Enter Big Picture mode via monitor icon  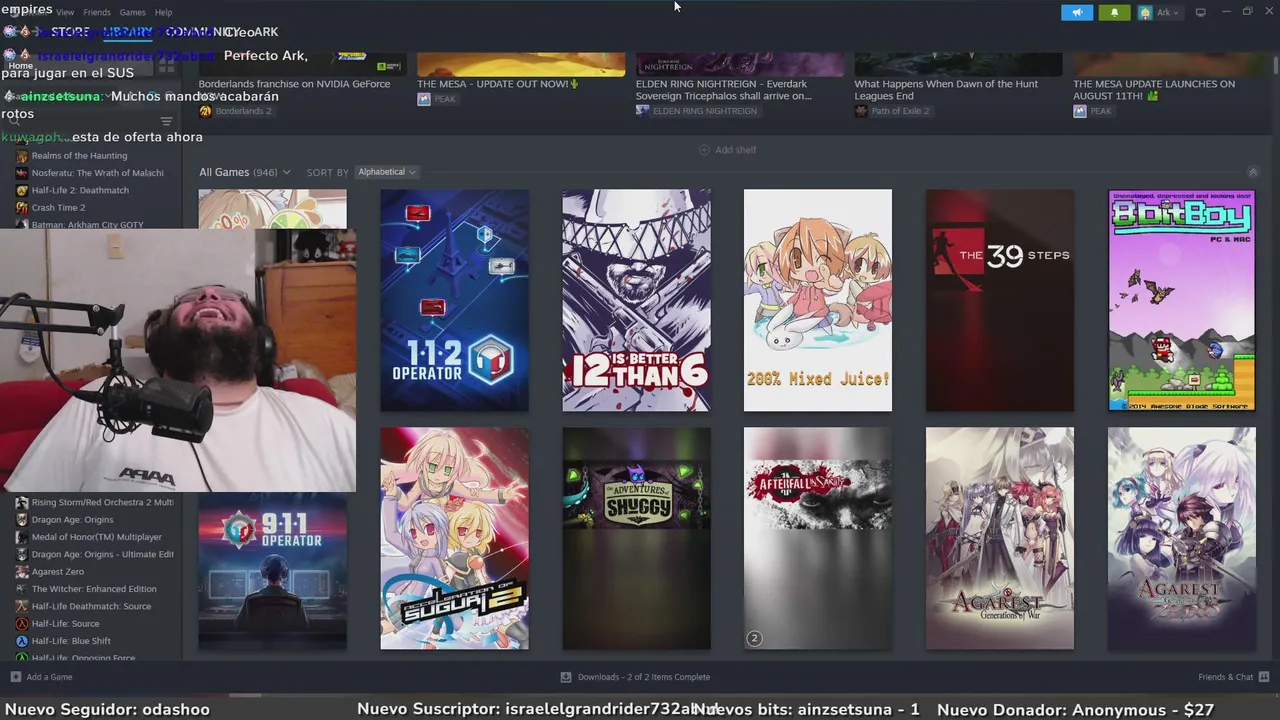point(1201,13)
